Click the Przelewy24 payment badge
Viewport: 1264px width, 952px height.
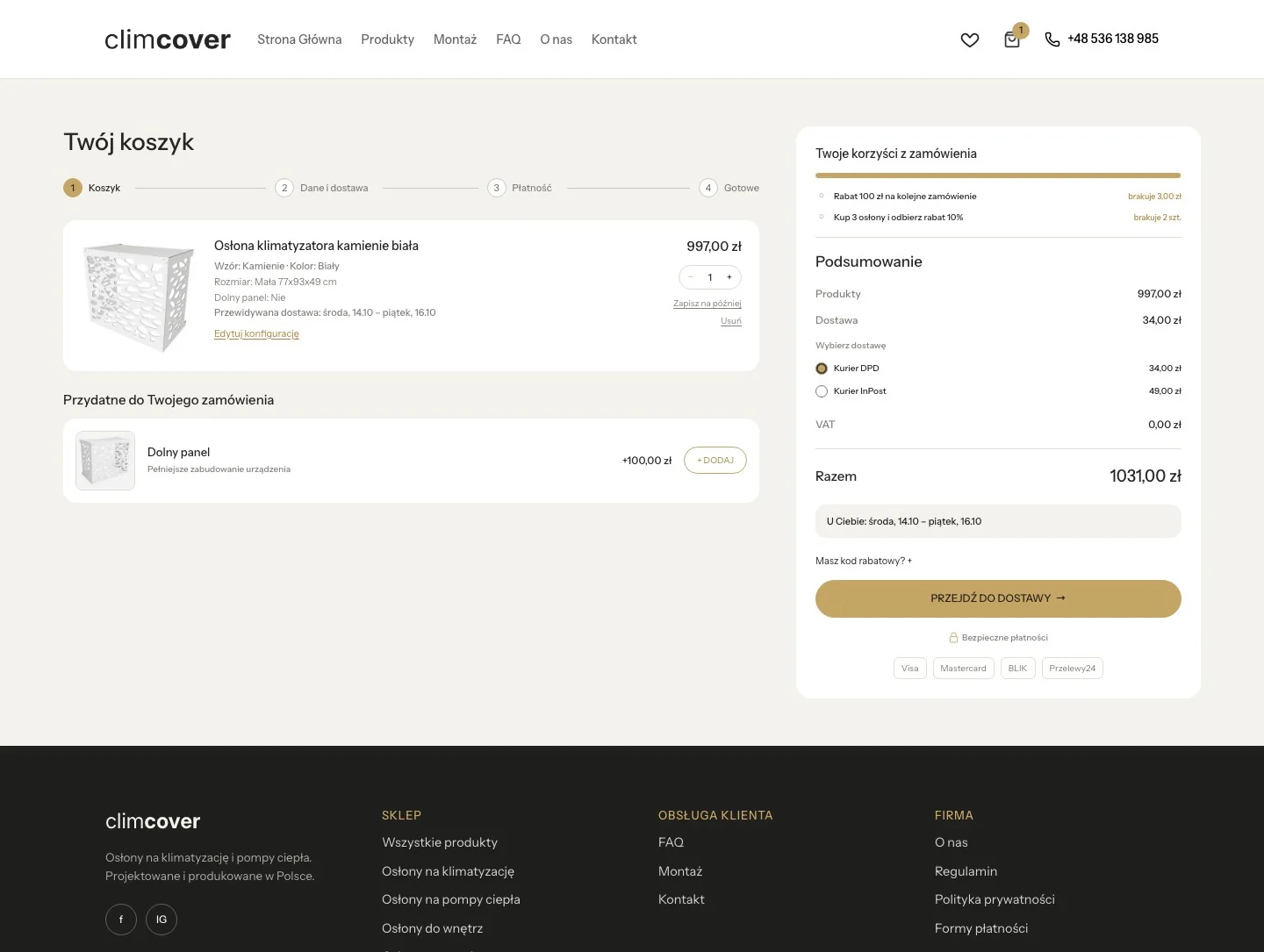1073,669
